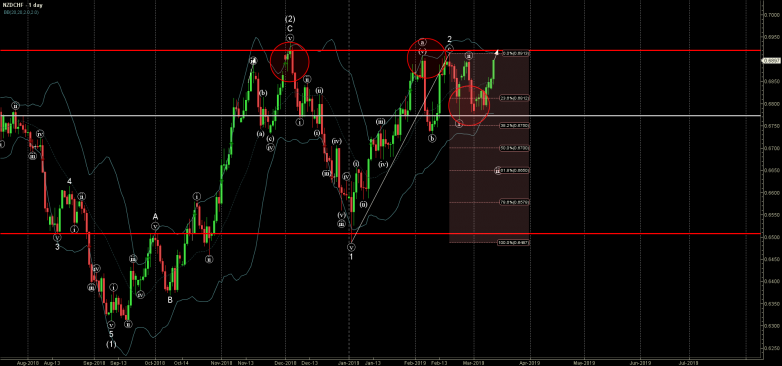Click the 100.0% Fibonacci level label
Screen dimensions: 782x366
[513, 242]
